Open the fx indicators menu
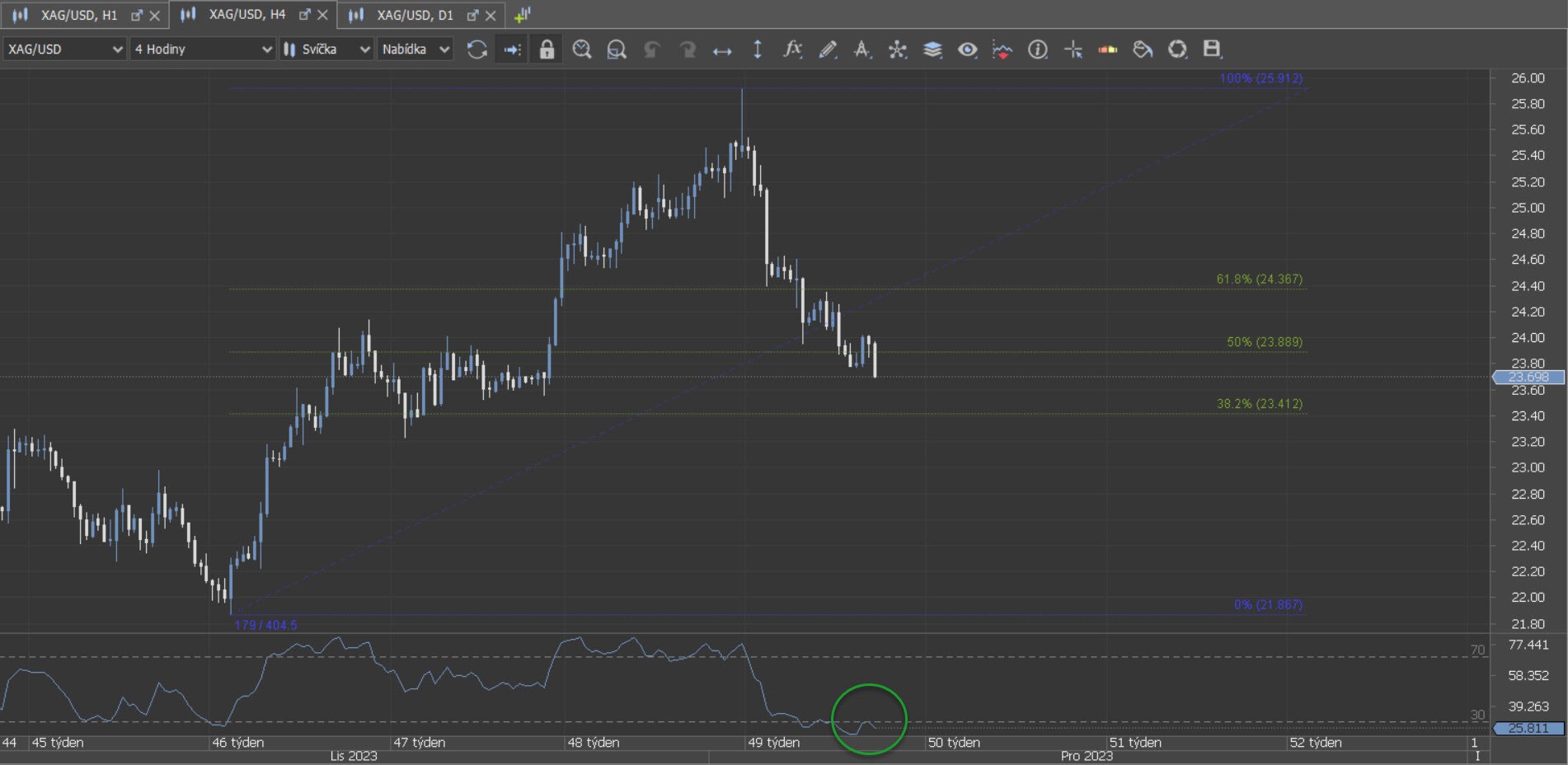Image resolution: width=1568 pixels, height=765 pixels. [792, 49]
